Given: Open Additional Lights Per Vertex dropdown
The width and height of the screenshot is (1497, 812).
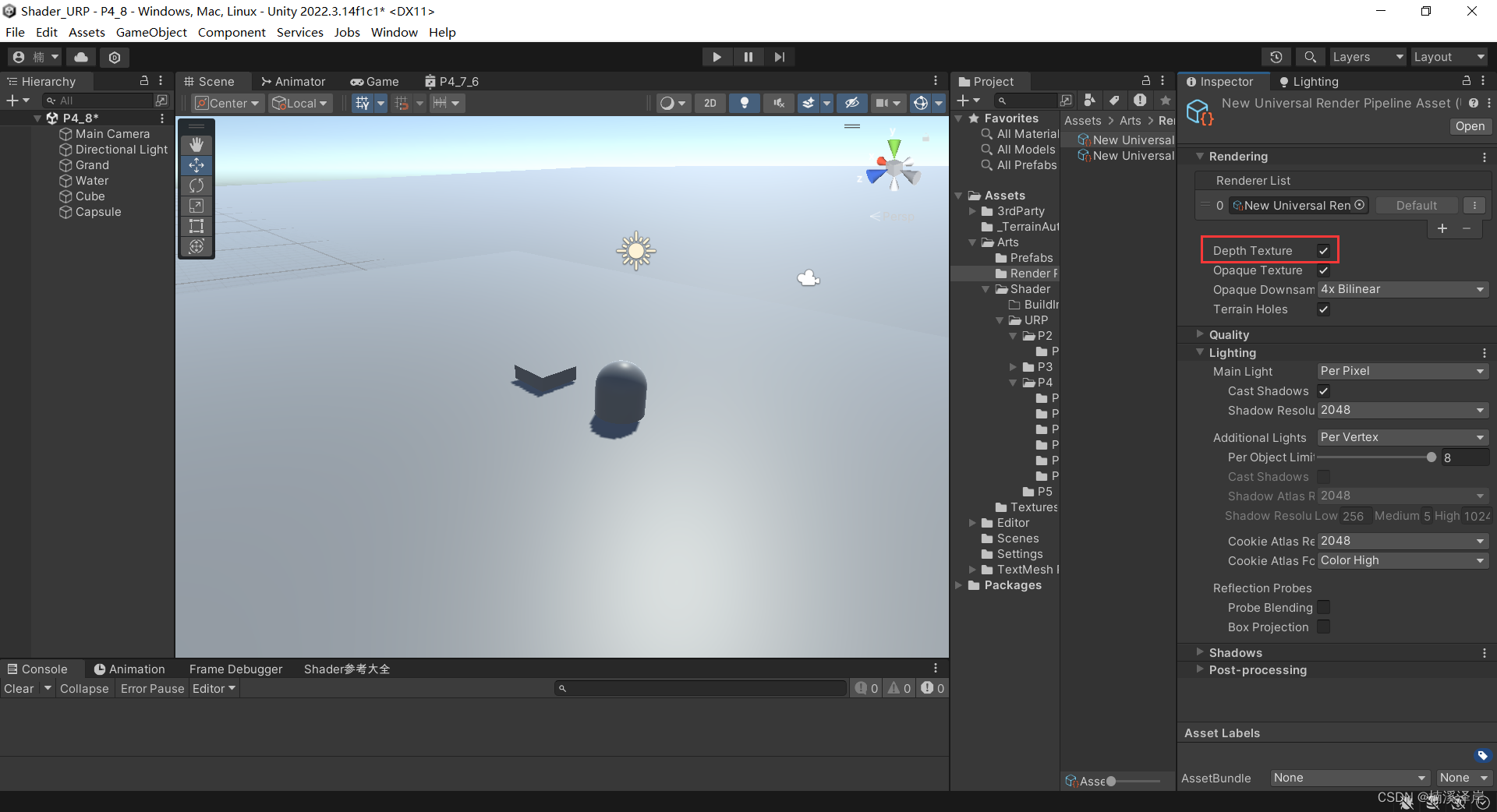Looking at the screenshot, I should [1403, 438].
